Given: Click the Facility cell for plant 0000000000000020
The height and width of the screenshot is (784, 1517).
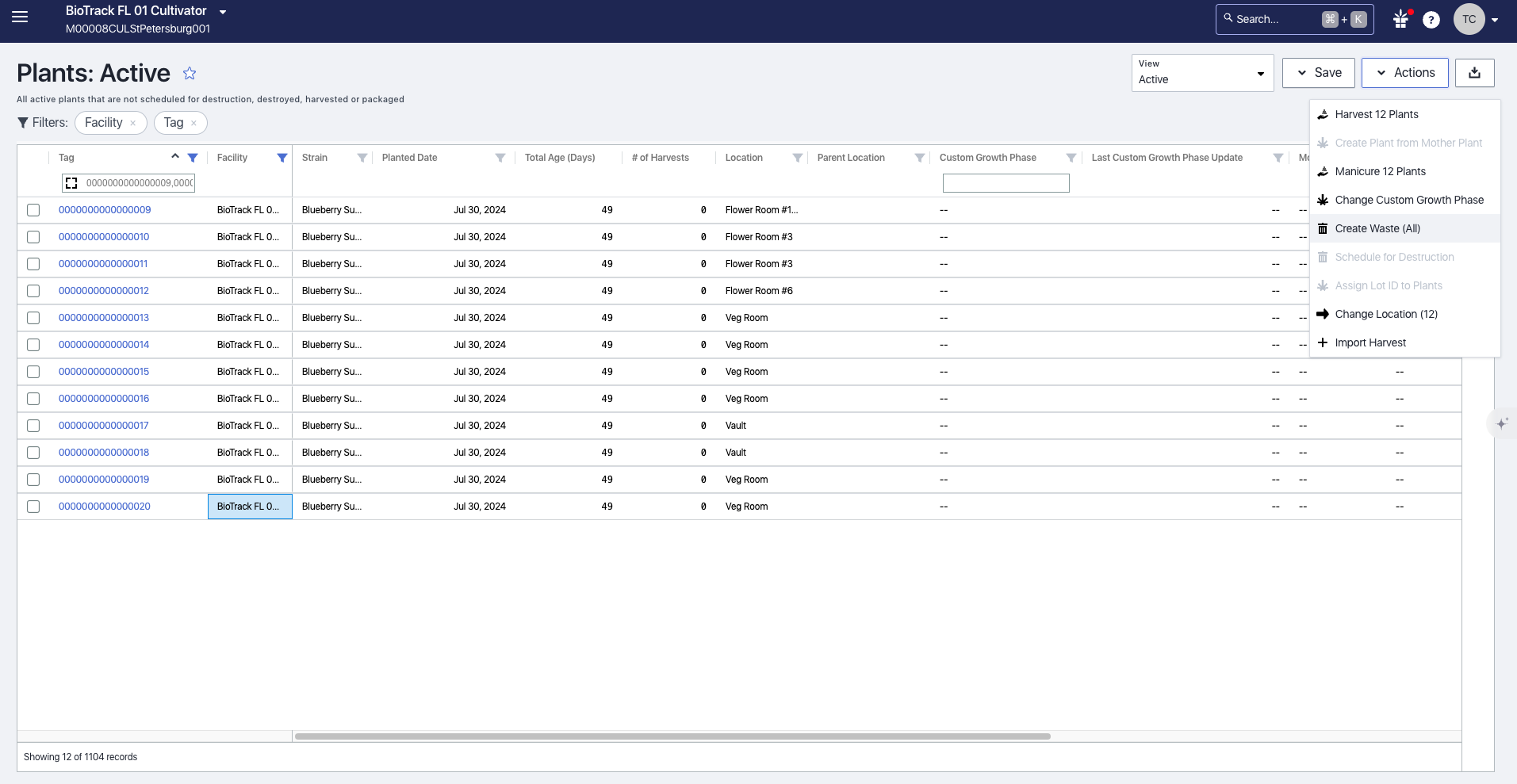Looking at the screenshot, I should (250, 507).
